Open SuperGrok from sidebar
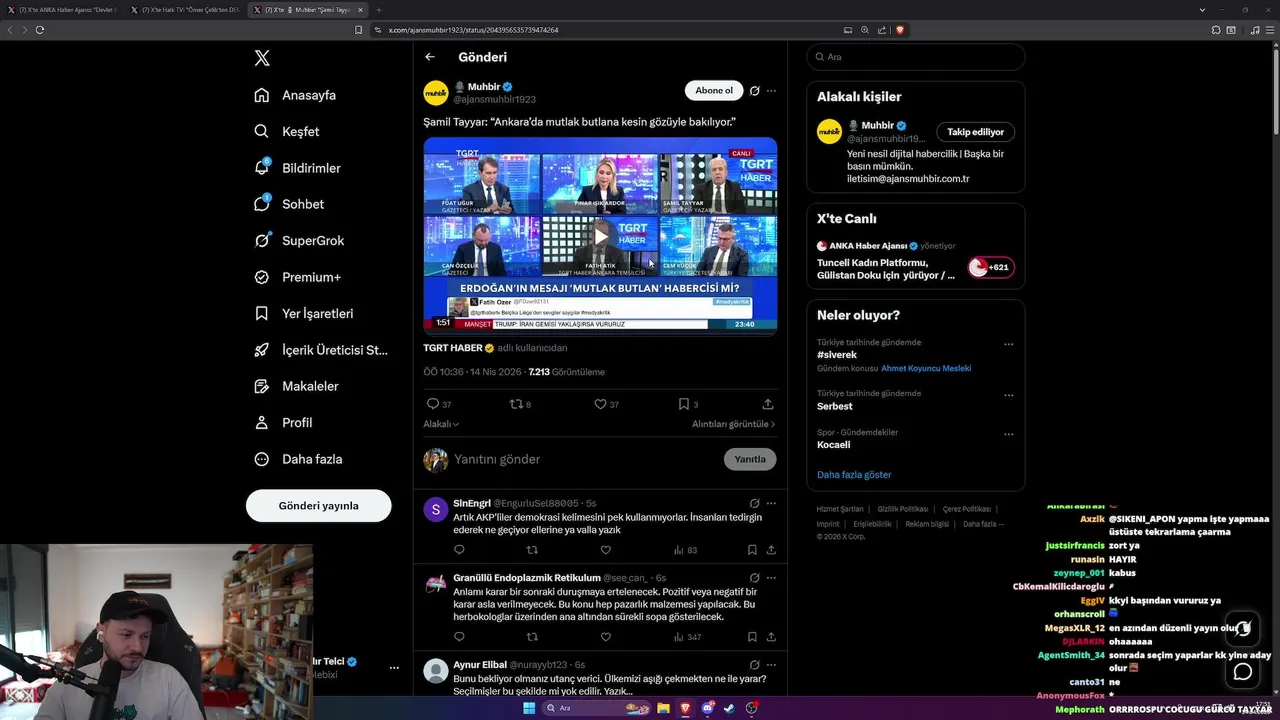Screen dimensions: 1280x720 [300, 240]
